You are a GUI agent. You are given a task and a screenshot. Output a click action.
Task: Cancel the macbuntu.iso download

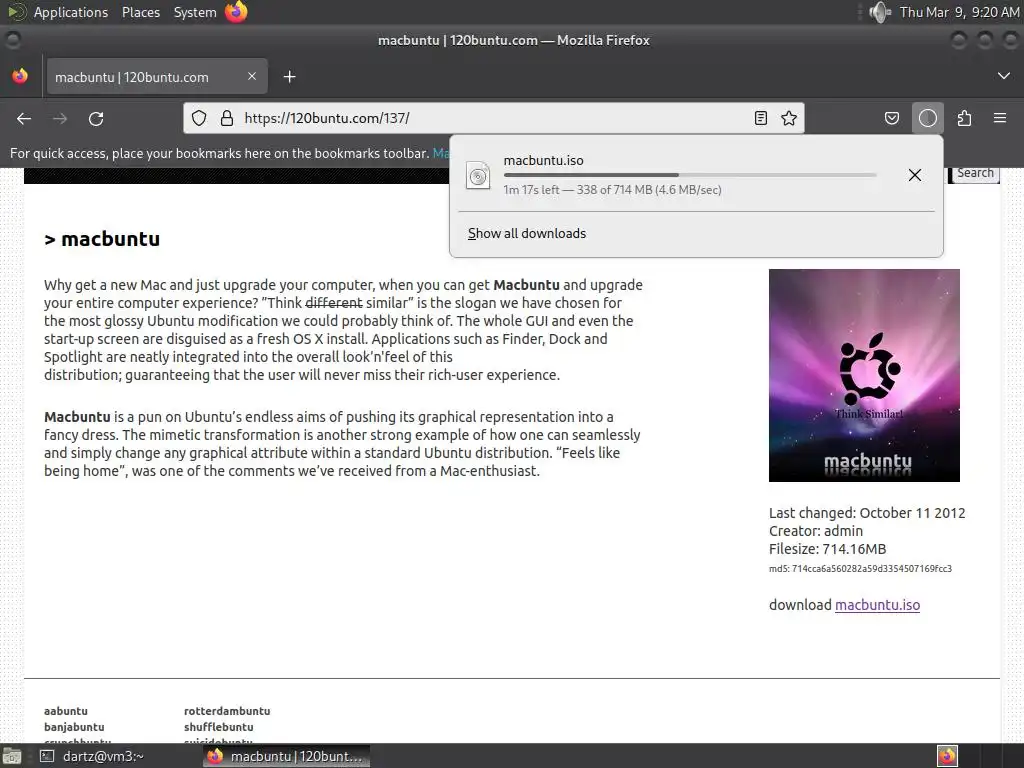914,175
